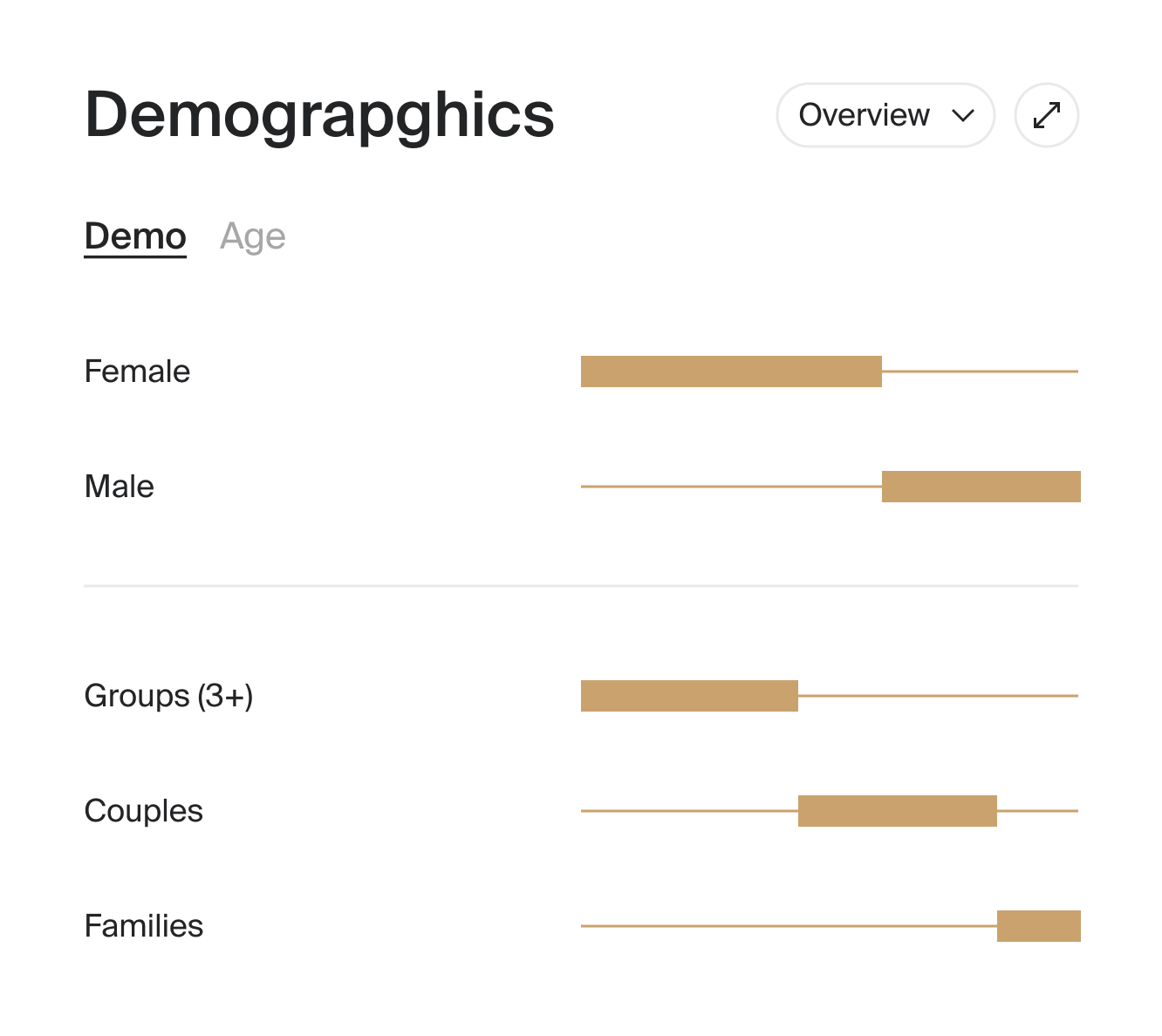Select the Groups (3+) label
This screenshot has height=1036, width=1162.
(168, 695)
